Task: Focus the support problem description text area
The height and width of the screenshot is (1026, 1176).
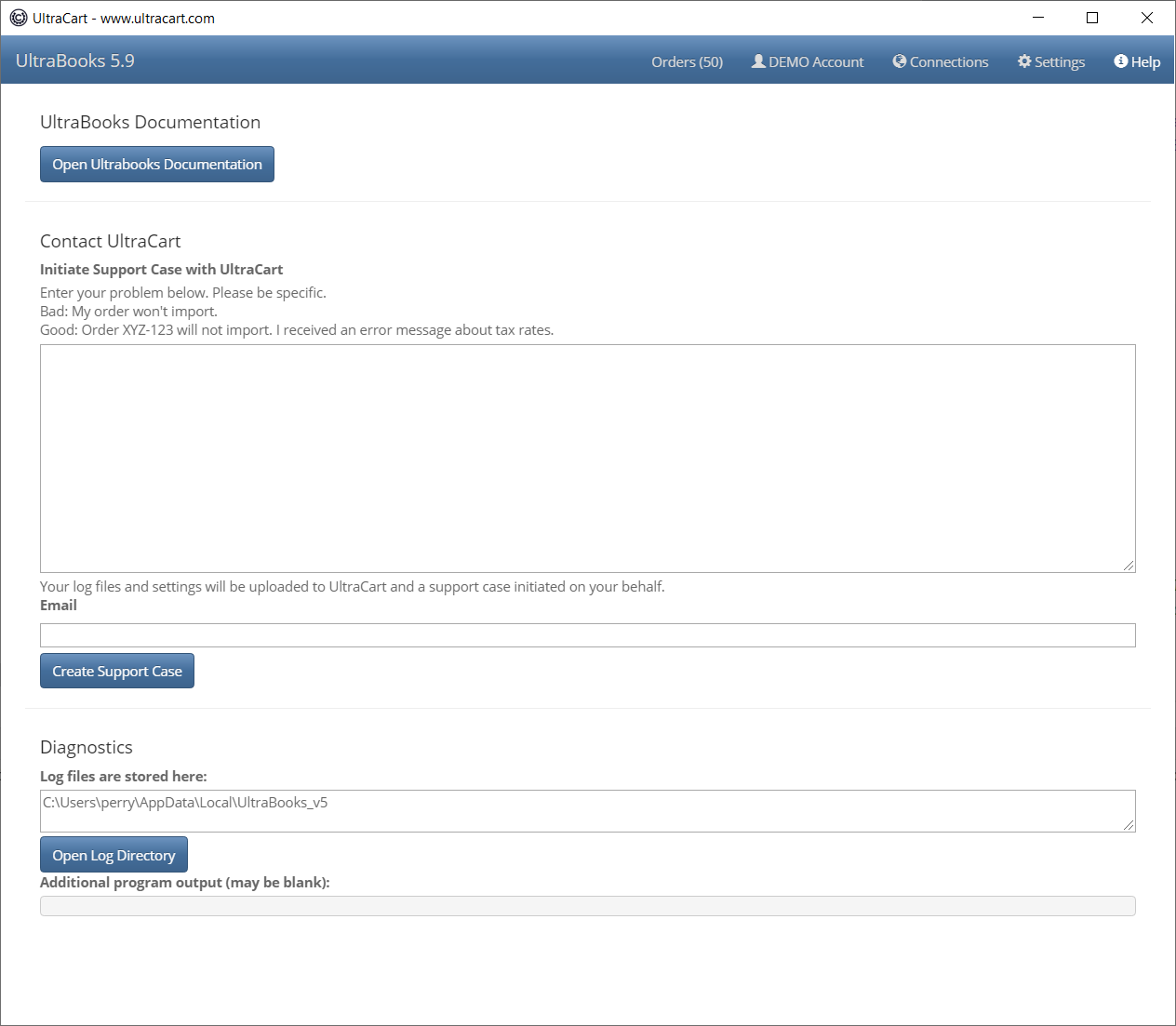Action: 588,459
